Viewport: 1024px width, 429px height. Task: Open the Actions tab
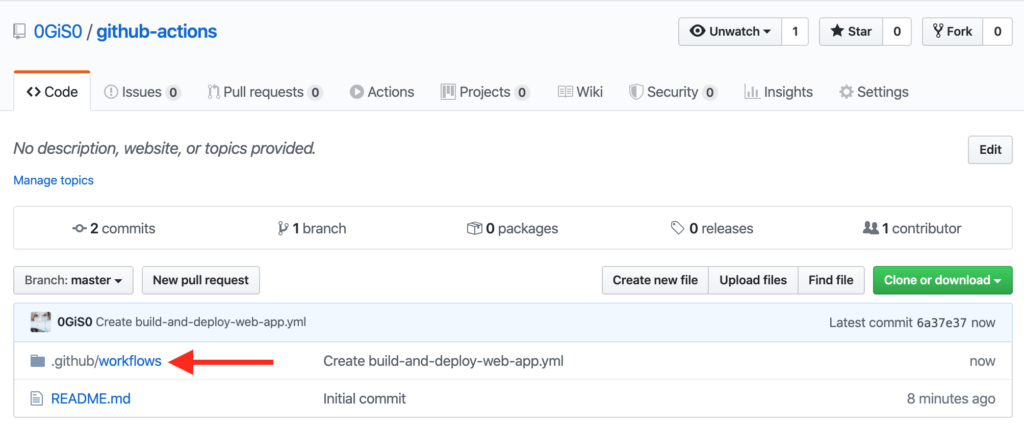tap(381, 92)
